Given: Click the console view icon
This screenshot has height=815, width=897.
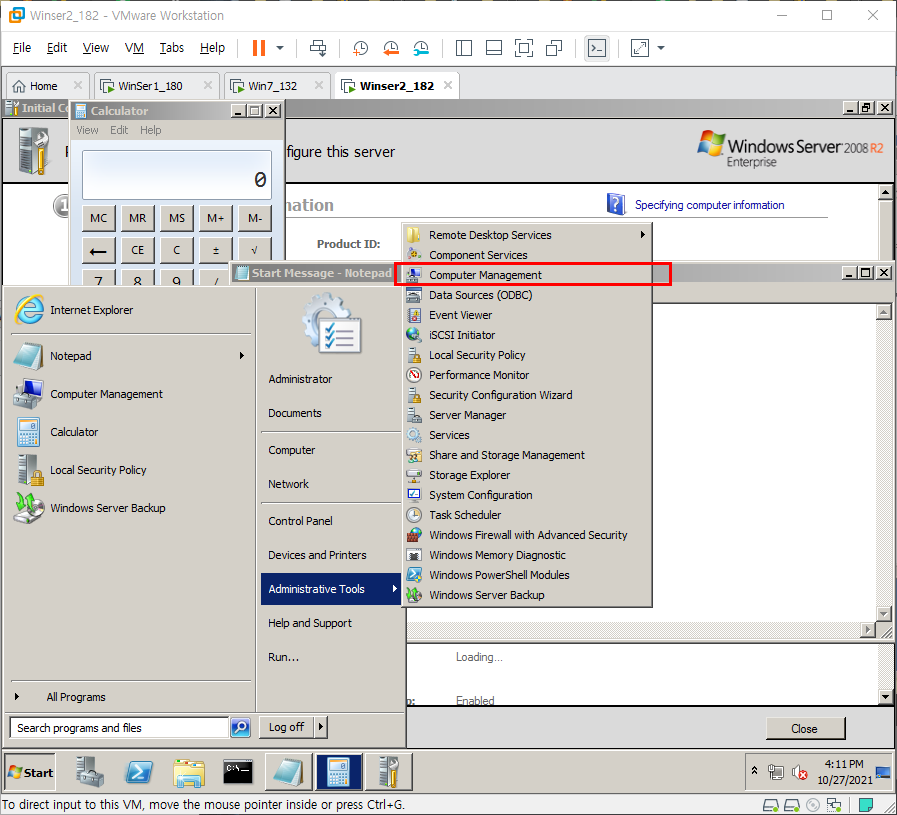Looking at the screenshot, I should click(597, 48).
